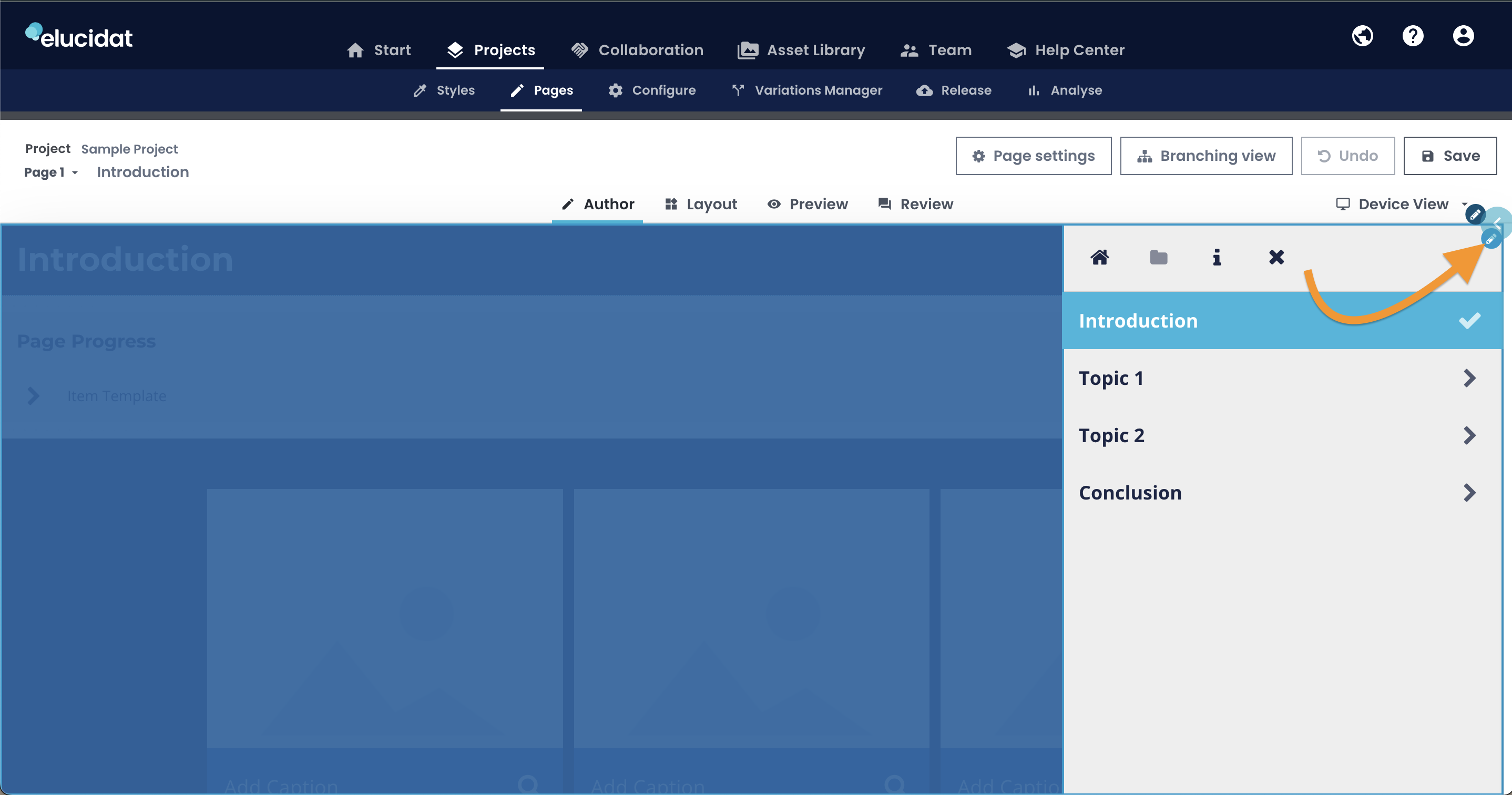Click the Page Progress heading
Viewport: 1512px width, 795px height.
pos(86,341)
